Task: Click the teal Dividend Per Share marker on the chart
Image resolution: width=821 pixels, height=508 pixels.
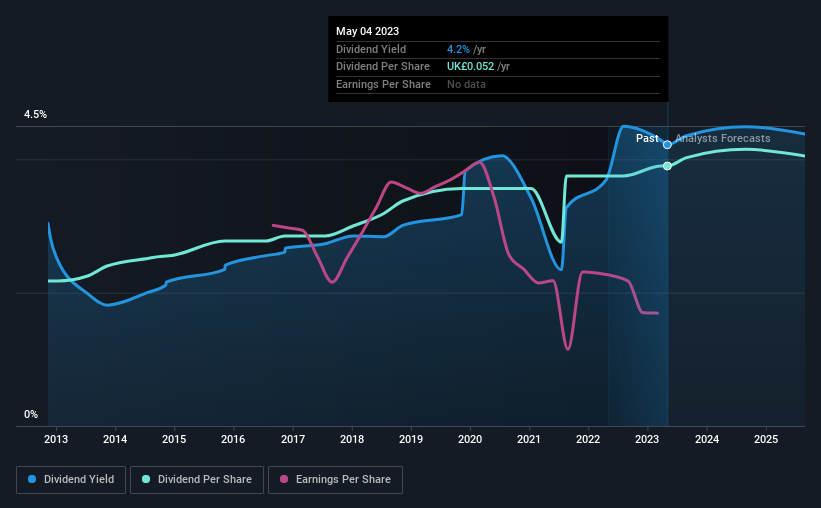Action: [x=667, y=166]
